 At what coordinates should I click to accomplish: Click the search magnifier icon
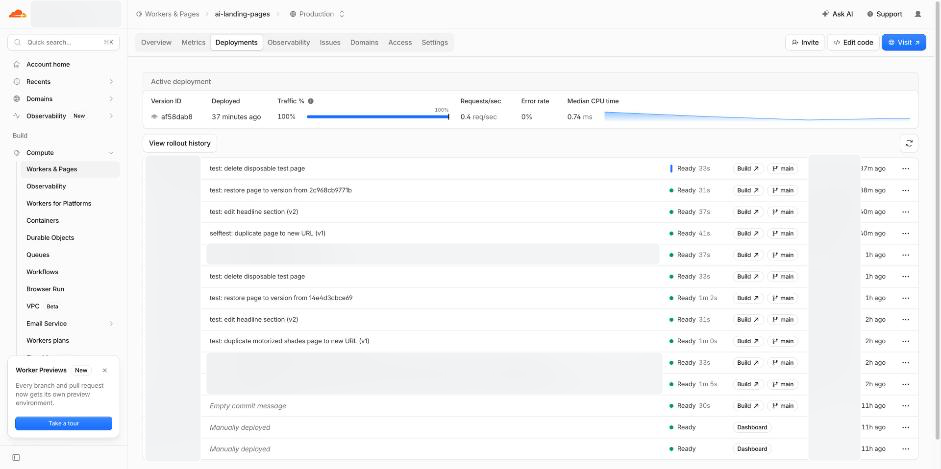pos(17,43)
